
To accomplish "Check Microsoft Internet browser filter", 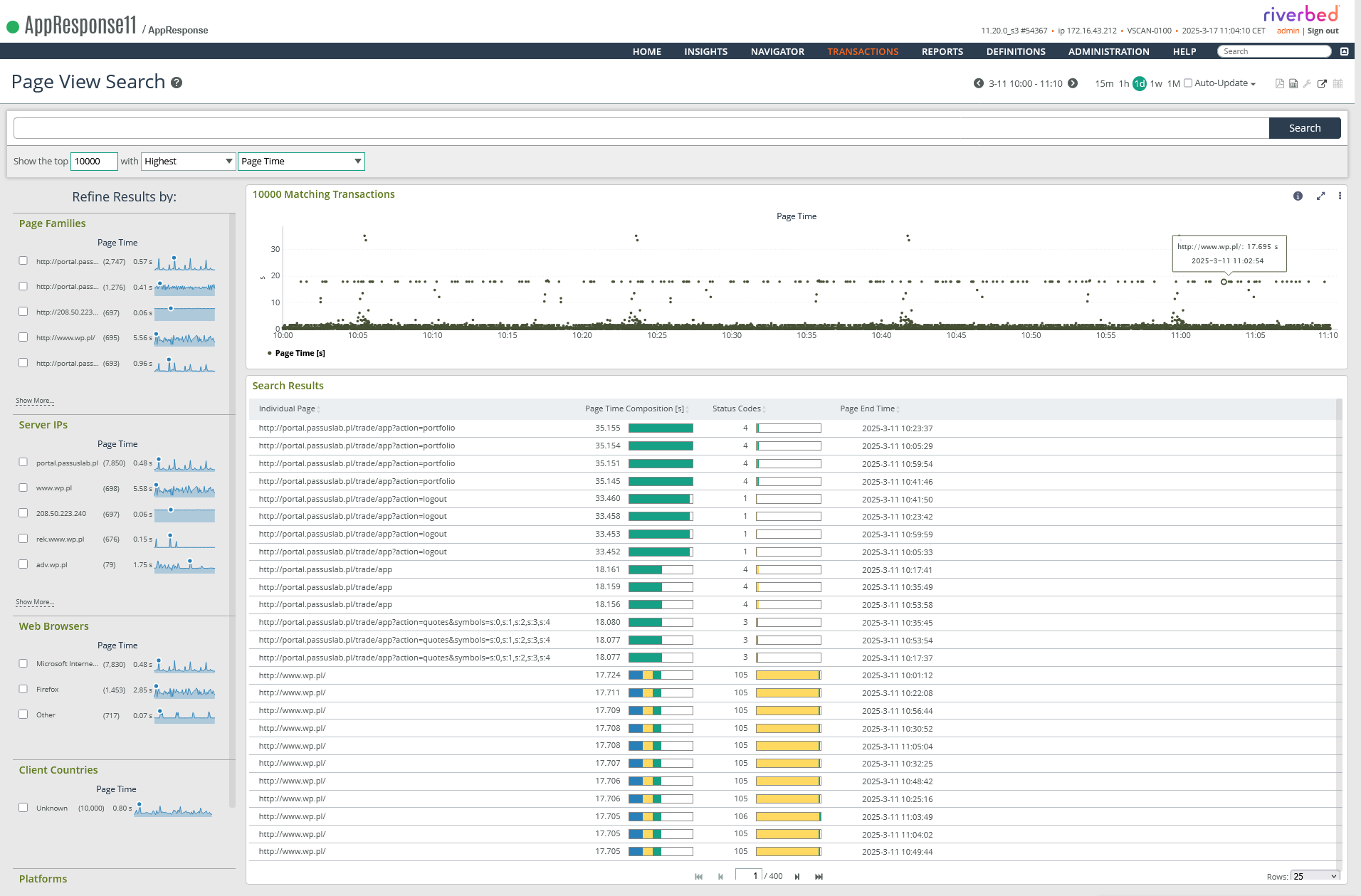I will [23, 663].
